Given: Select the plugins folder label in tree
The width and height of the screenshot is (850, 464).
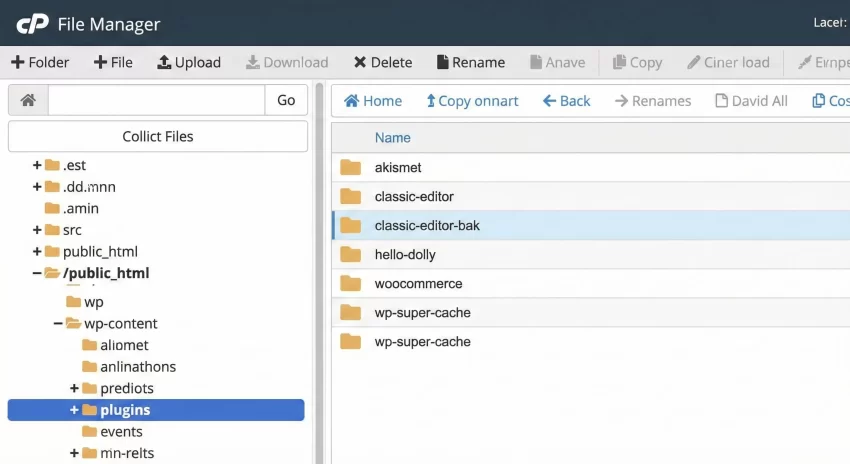Looking at the screenshot, I should (x=125, y=410).
